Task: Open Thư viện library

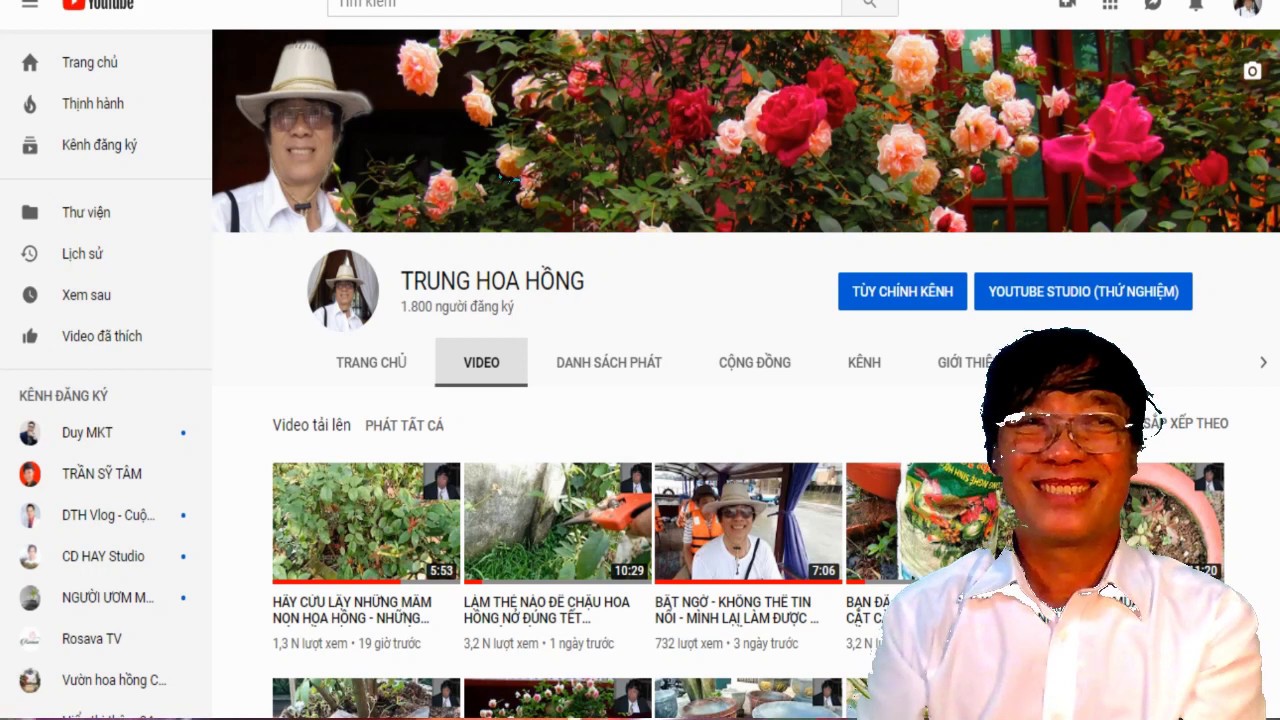Action: (106, 212)
